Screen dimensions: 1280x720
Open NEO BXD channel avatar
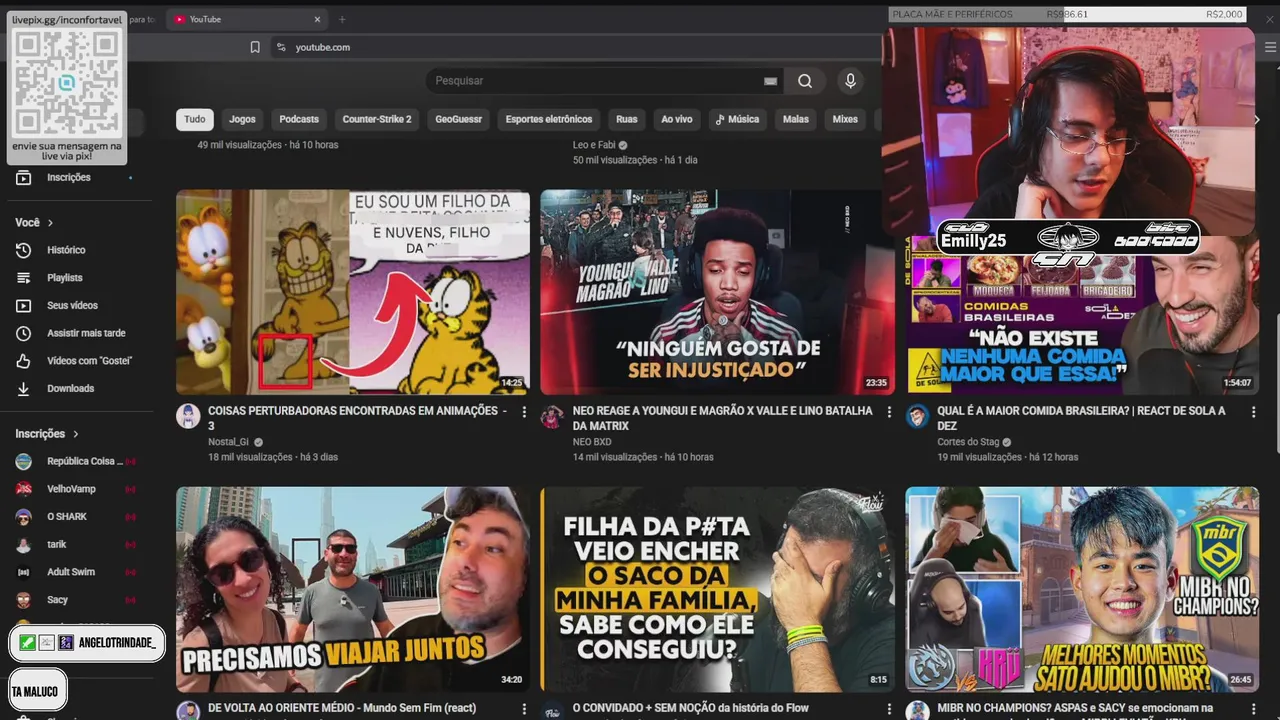[x=552, y=417]
